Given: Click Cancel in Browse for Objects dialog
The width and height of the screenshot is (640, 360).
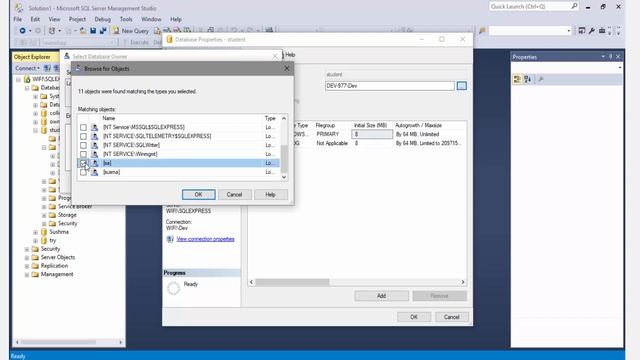Looking at the screenshot, I should tap(234, 195).
